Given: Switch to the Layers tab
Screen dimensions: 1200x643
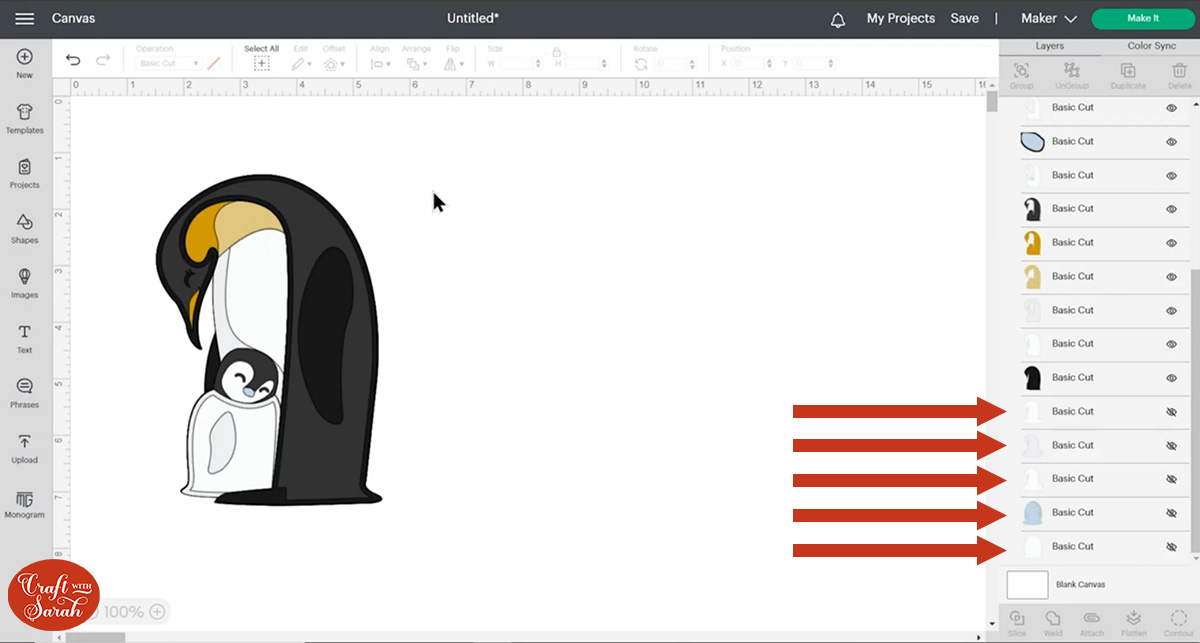Looking at the screenshot, I should 1049,46.
